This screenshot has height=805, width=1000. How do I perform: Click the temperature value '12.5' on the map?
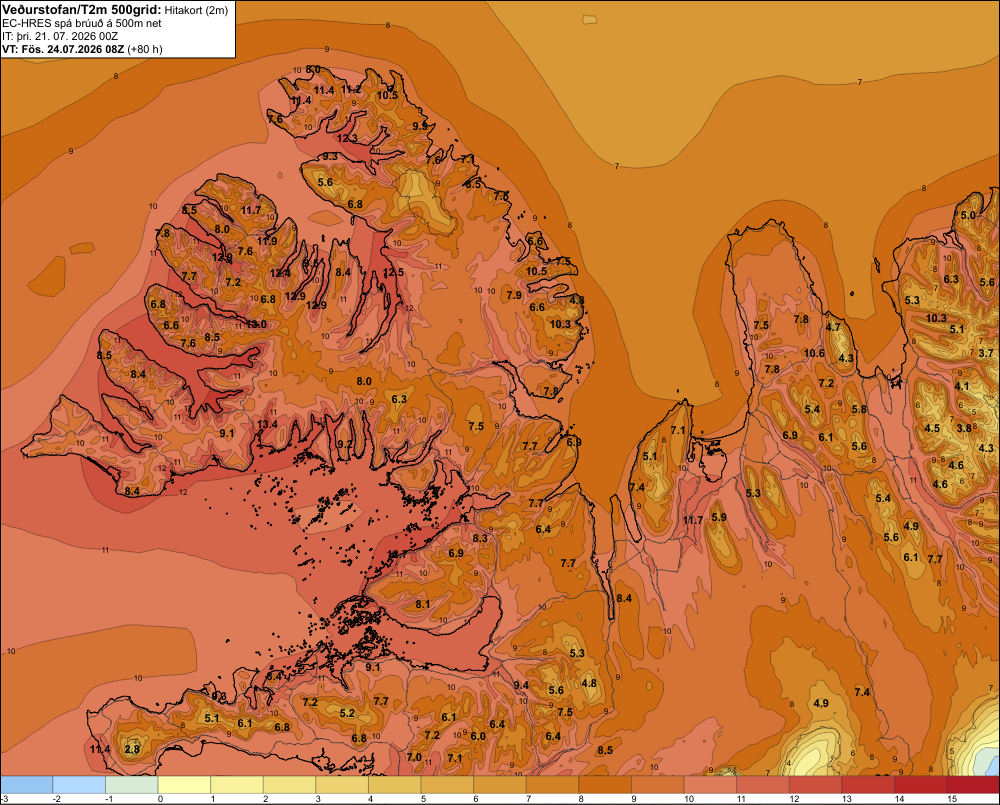393,272
